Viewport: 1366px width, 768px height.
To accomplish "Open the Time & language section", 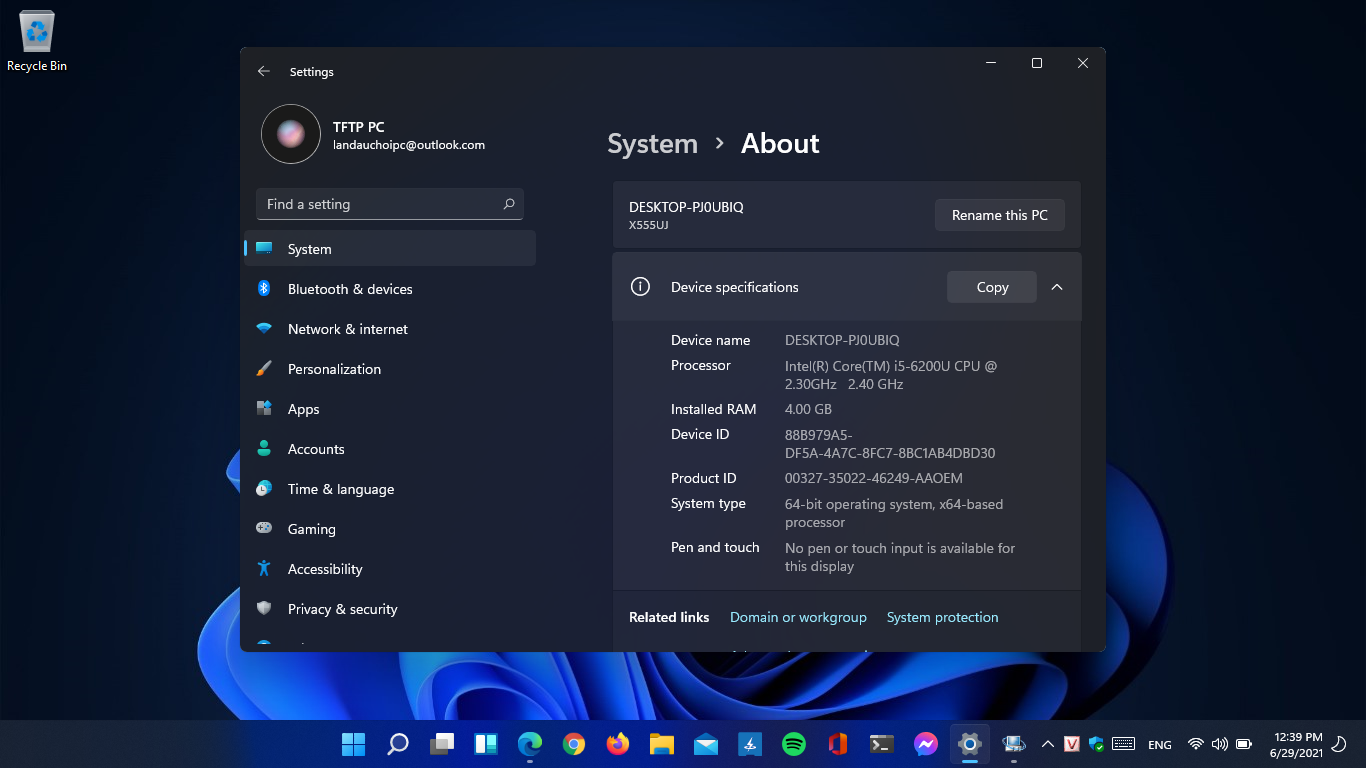I will coord(390,489).
